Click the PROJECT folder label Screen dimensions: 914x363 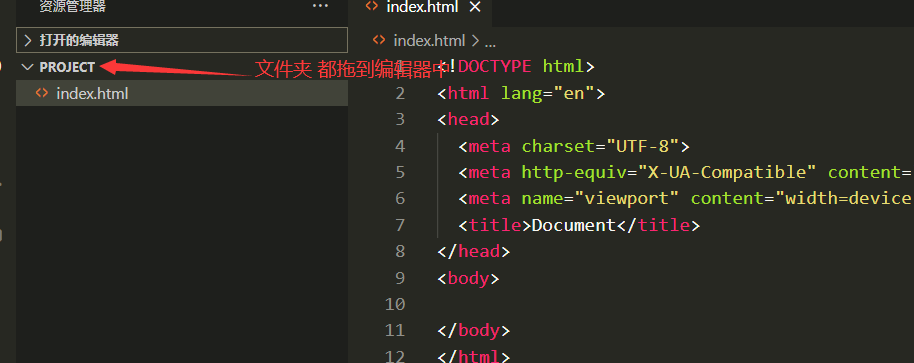click(67, 67)
